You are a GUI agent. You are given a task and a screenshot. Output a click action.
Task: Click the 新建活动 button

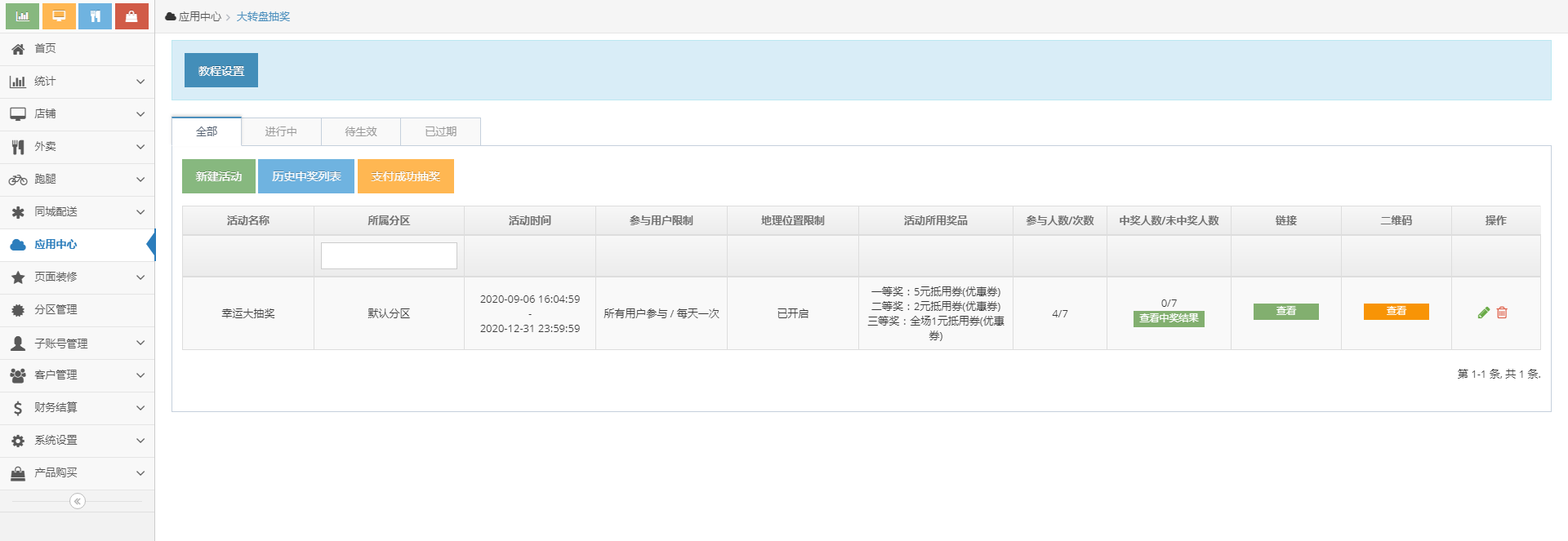(x=219, y=176)
